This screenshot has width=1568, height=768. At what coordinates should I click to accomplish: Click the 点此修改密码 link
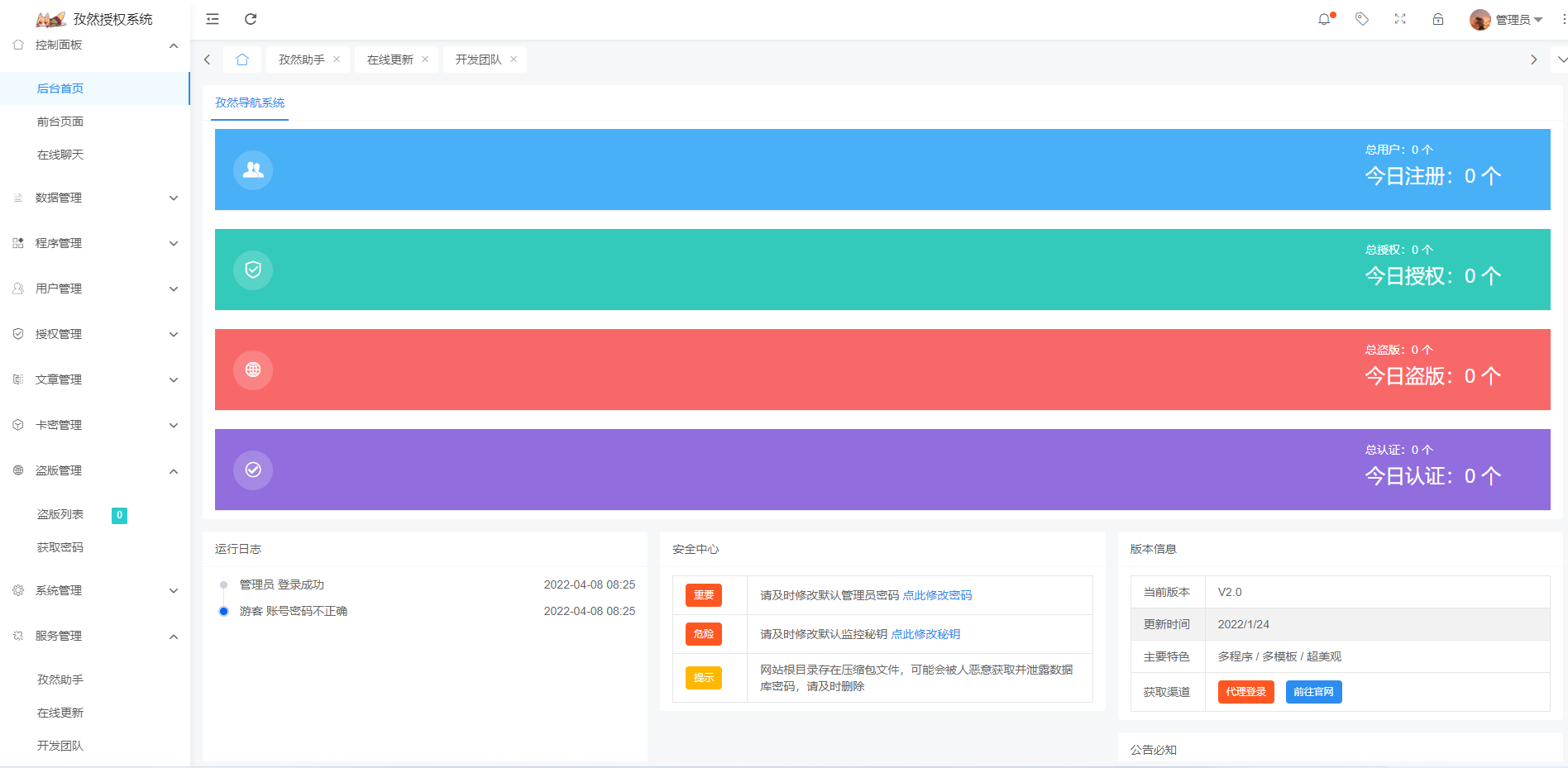click(x=937, y=594)
